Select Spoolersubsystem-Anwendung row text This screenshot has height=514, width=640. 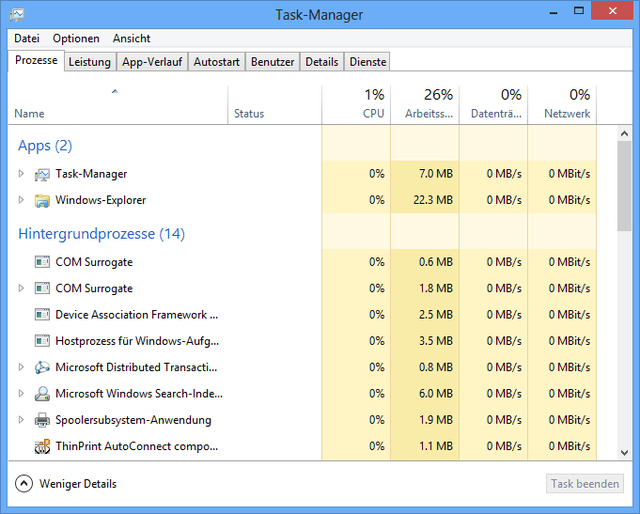pos(133,420)
